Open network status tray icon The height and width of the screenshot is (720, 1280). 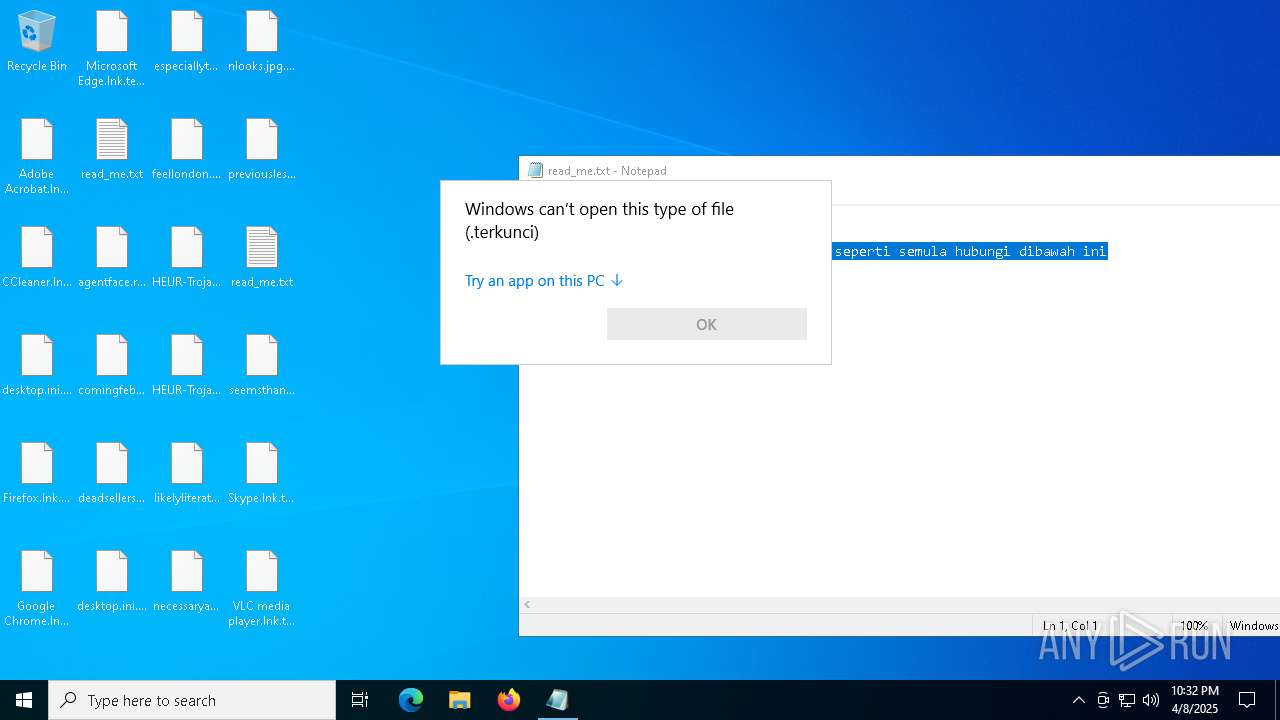coord(1127,700)
